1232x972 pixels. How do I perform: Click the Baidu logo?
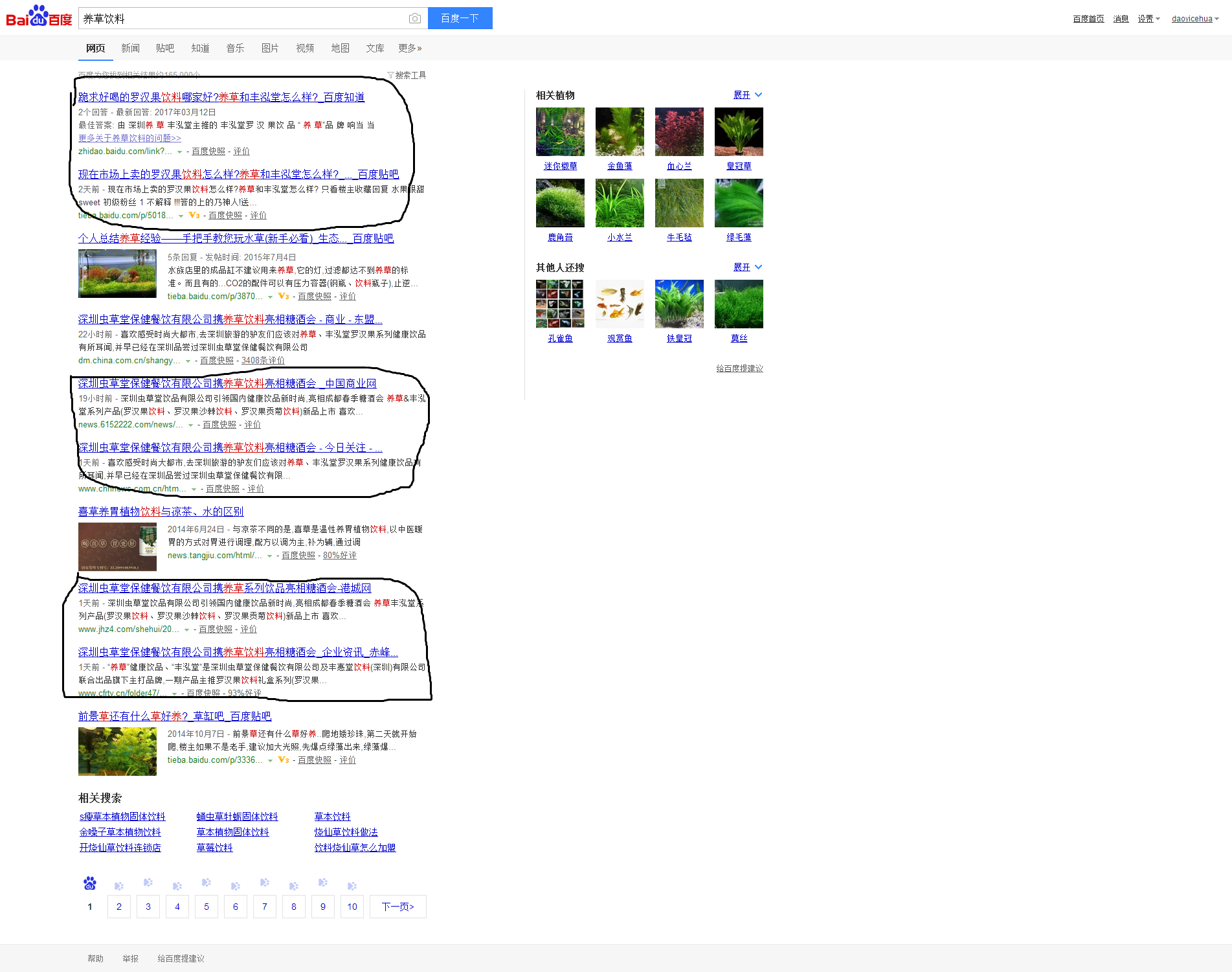point(39,17)
